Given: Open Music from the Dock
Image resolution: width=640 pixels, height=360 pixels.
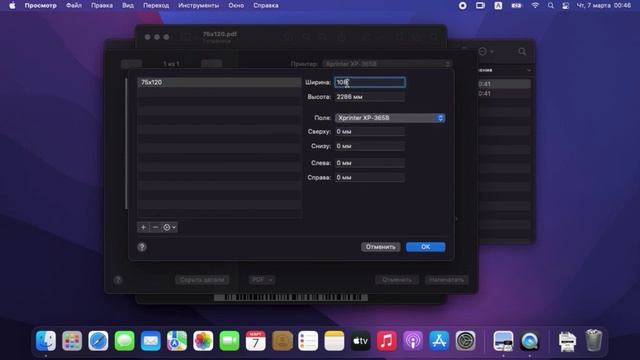Looking at the screenshot, I should click(387, 341).
